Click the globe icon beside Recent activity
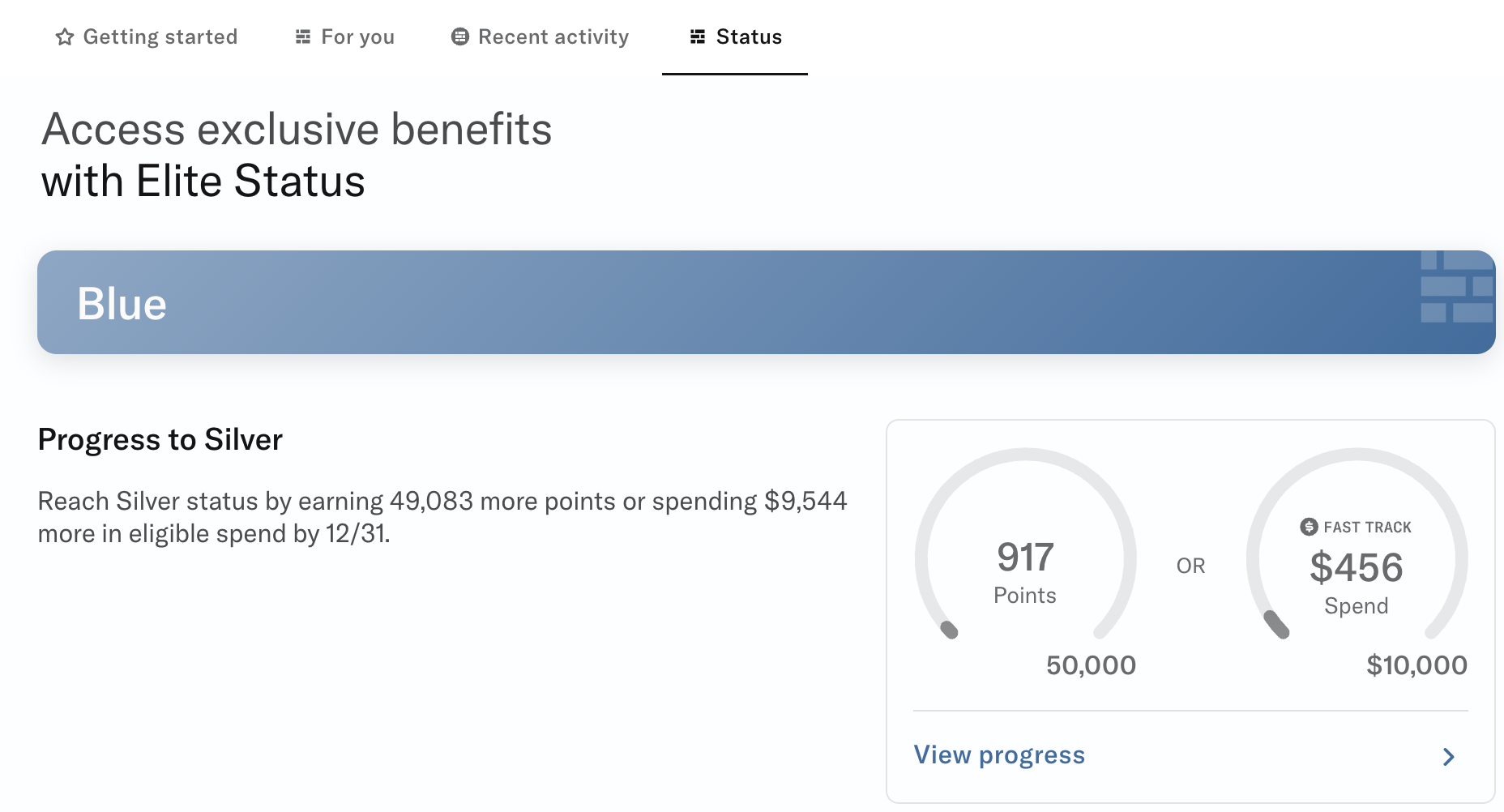1504x812 pixels. (x=459, y=36)
